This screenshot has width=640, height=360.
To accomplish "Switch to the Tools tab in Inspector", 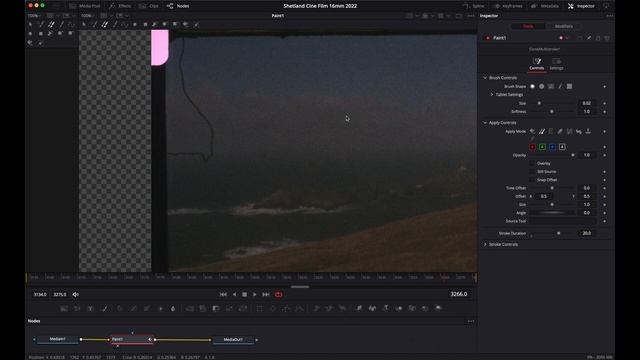I will tap(528, 26).
